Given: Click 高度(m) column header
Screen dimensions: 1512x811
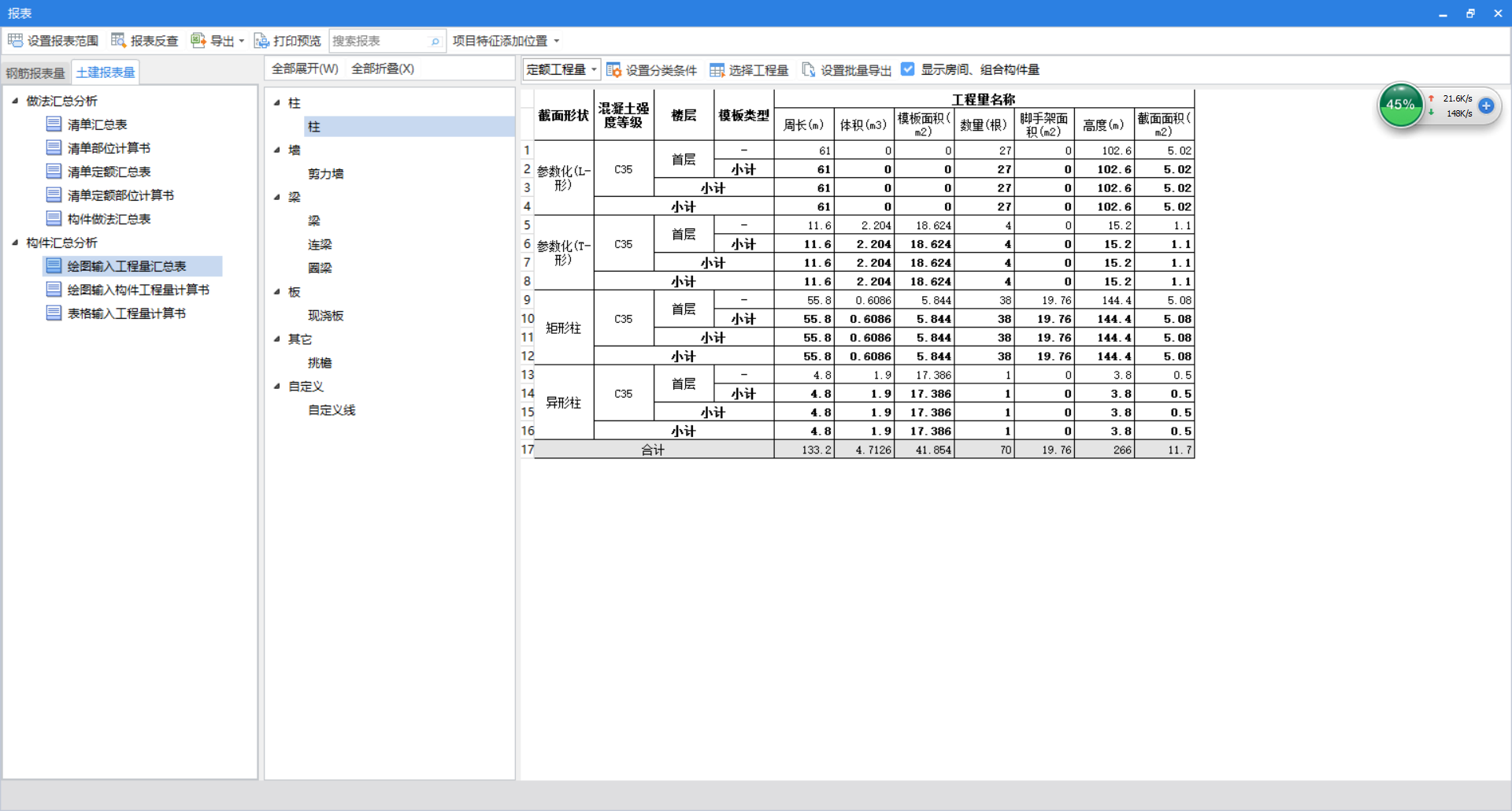Looking at the screenshot, I should (x=1104, y=124).
